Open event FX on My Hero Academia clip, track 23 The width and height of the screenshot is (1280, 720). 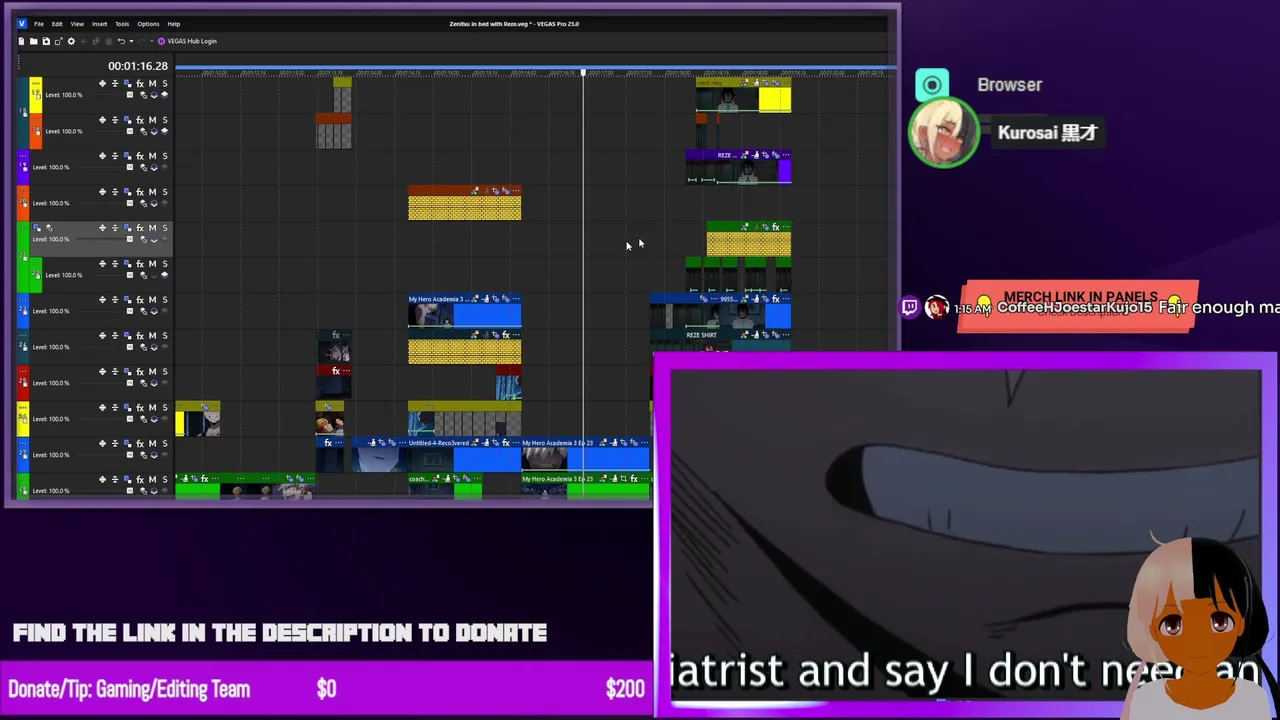point(506,299)
